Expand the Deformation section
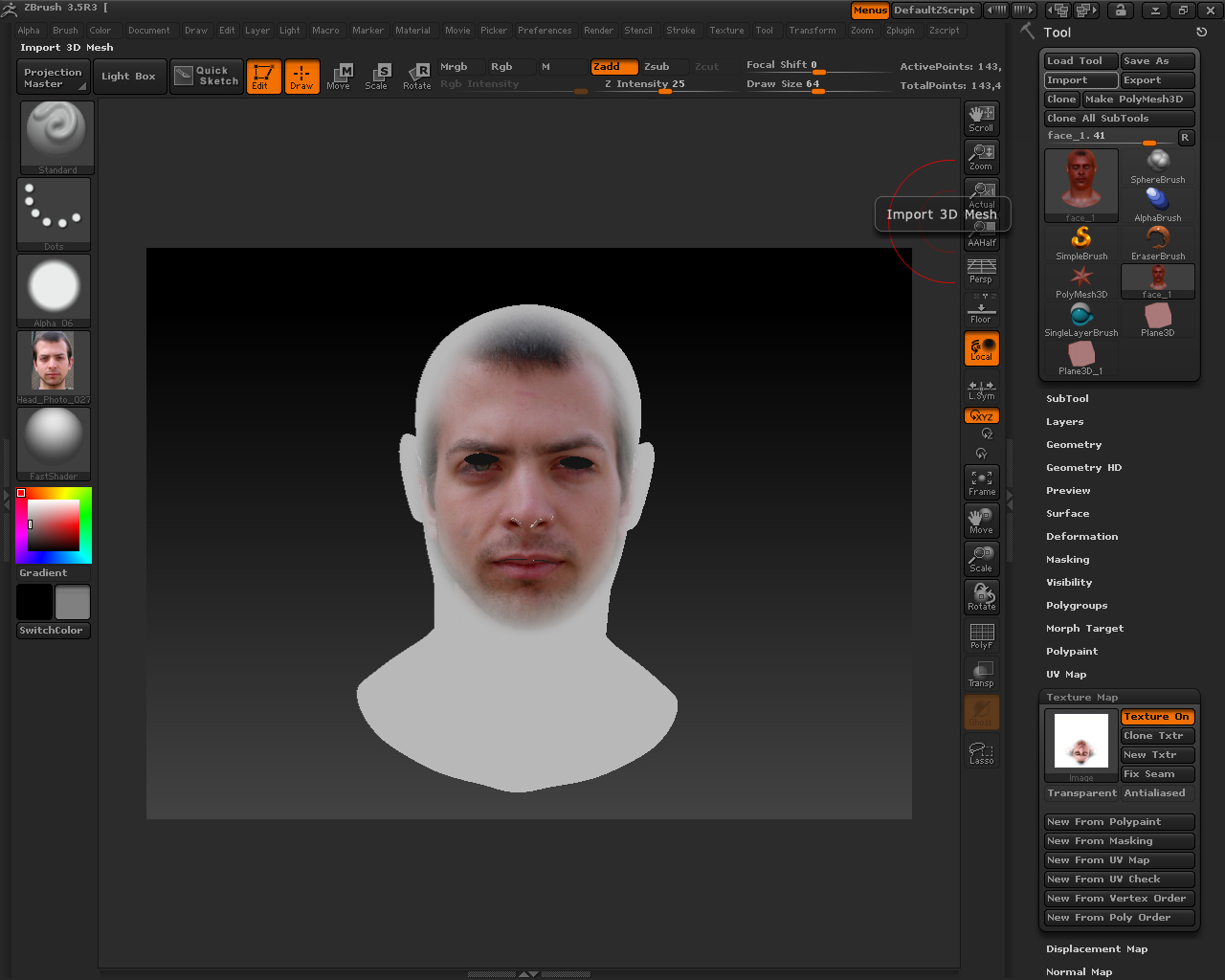The height and width of the screenshot is (980, 1225). tap(1081, 537)
